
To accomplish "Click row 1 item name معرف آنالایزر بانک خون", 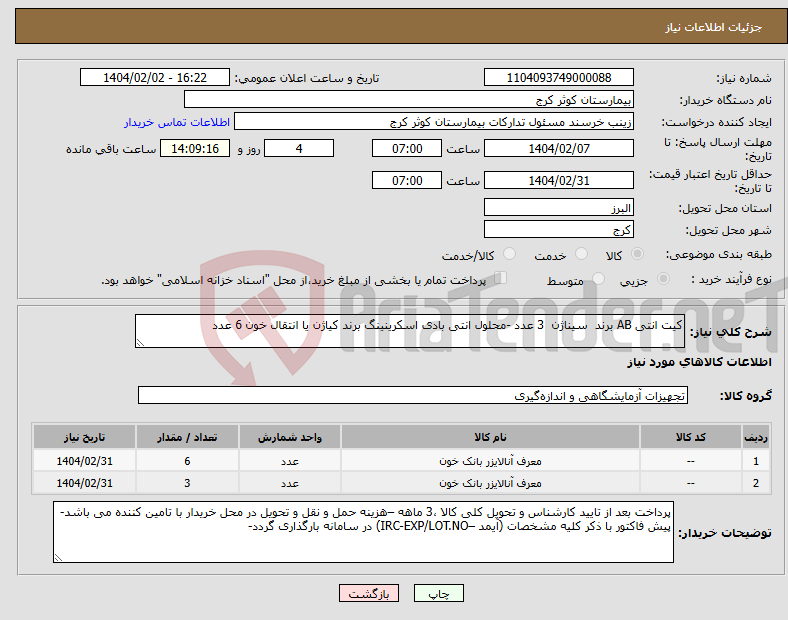I will (490, 461).
